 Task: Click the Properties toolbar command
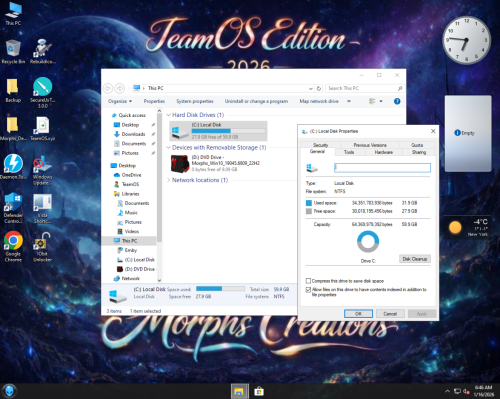pos(154,101)
